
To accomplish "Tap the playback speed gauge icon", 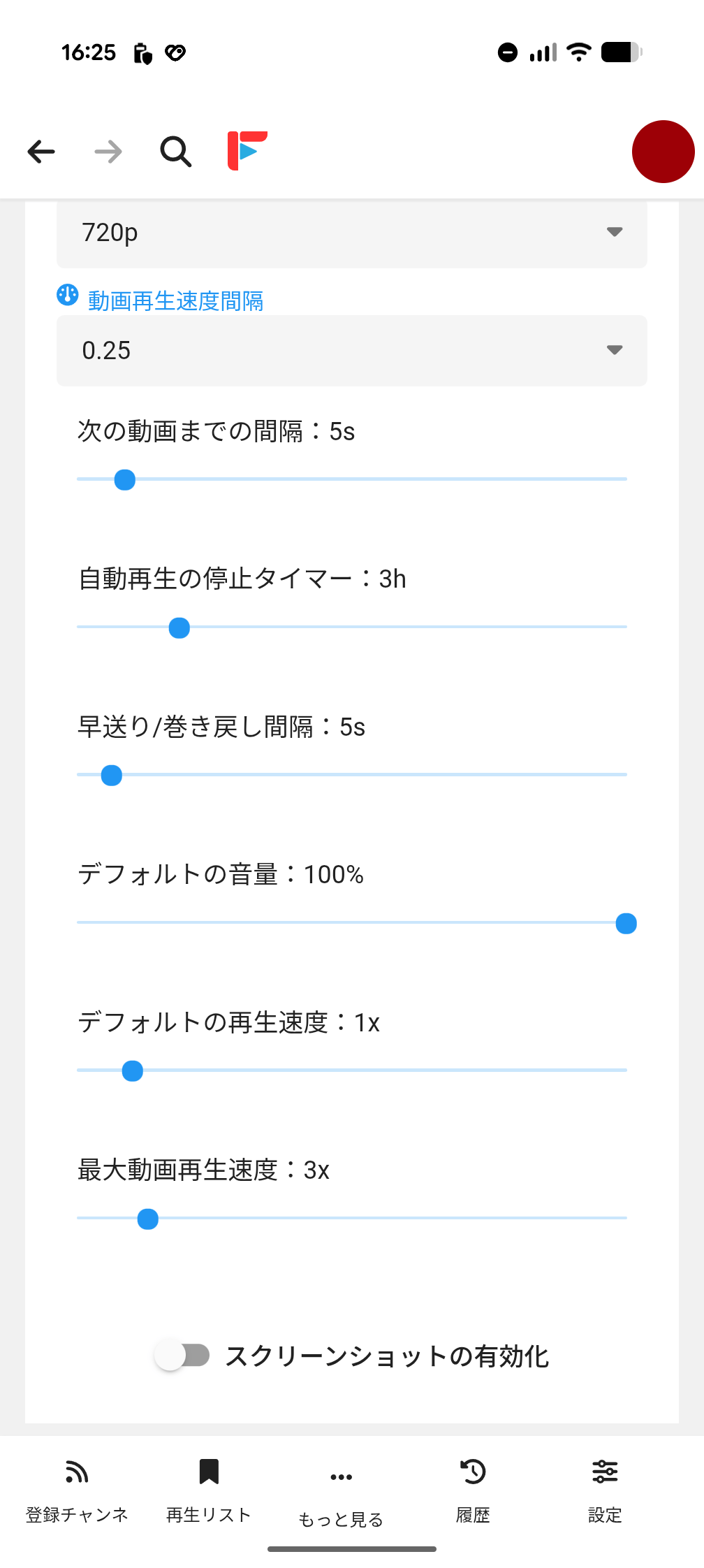I will coord(68,295).
